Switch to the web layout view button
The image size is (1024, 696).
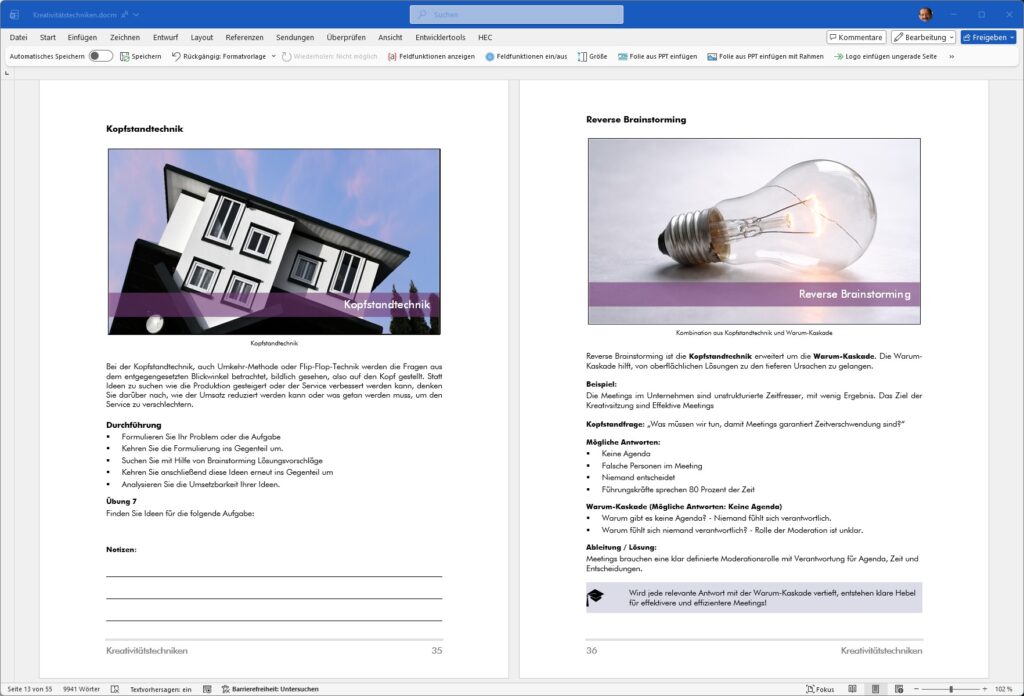click(897, 689)
